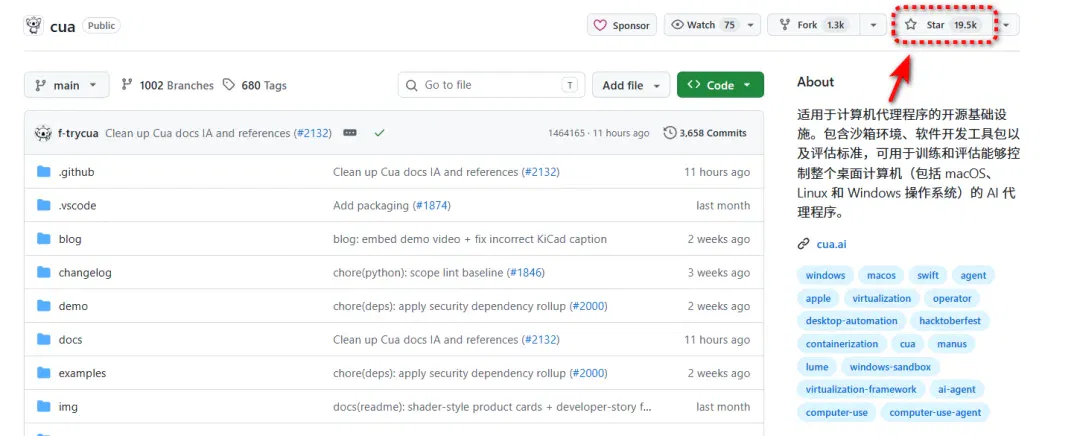Expand commit details ellipsis button
Screen dimensions: 1080x436
[350, 133]
